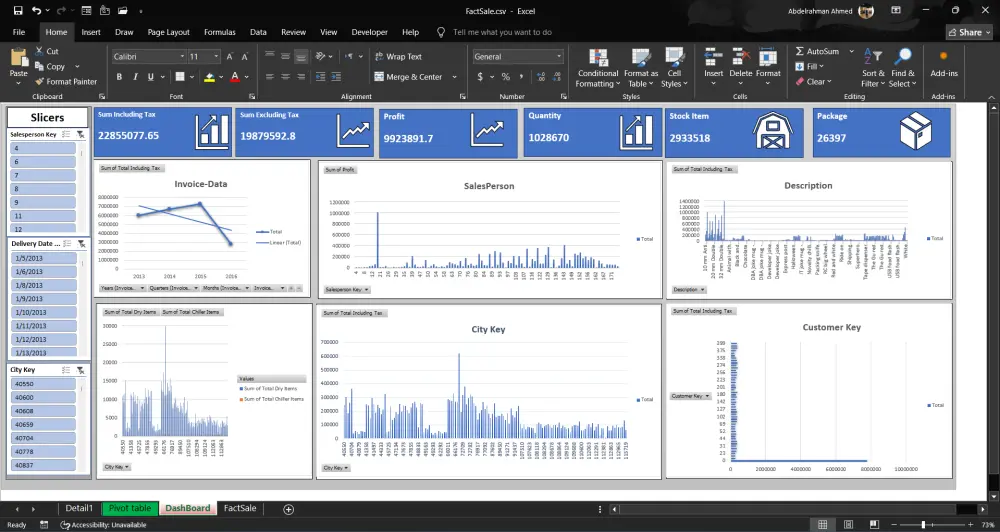
Task: Click the Find & Select magnifier icon
Action: pos(902,57)
